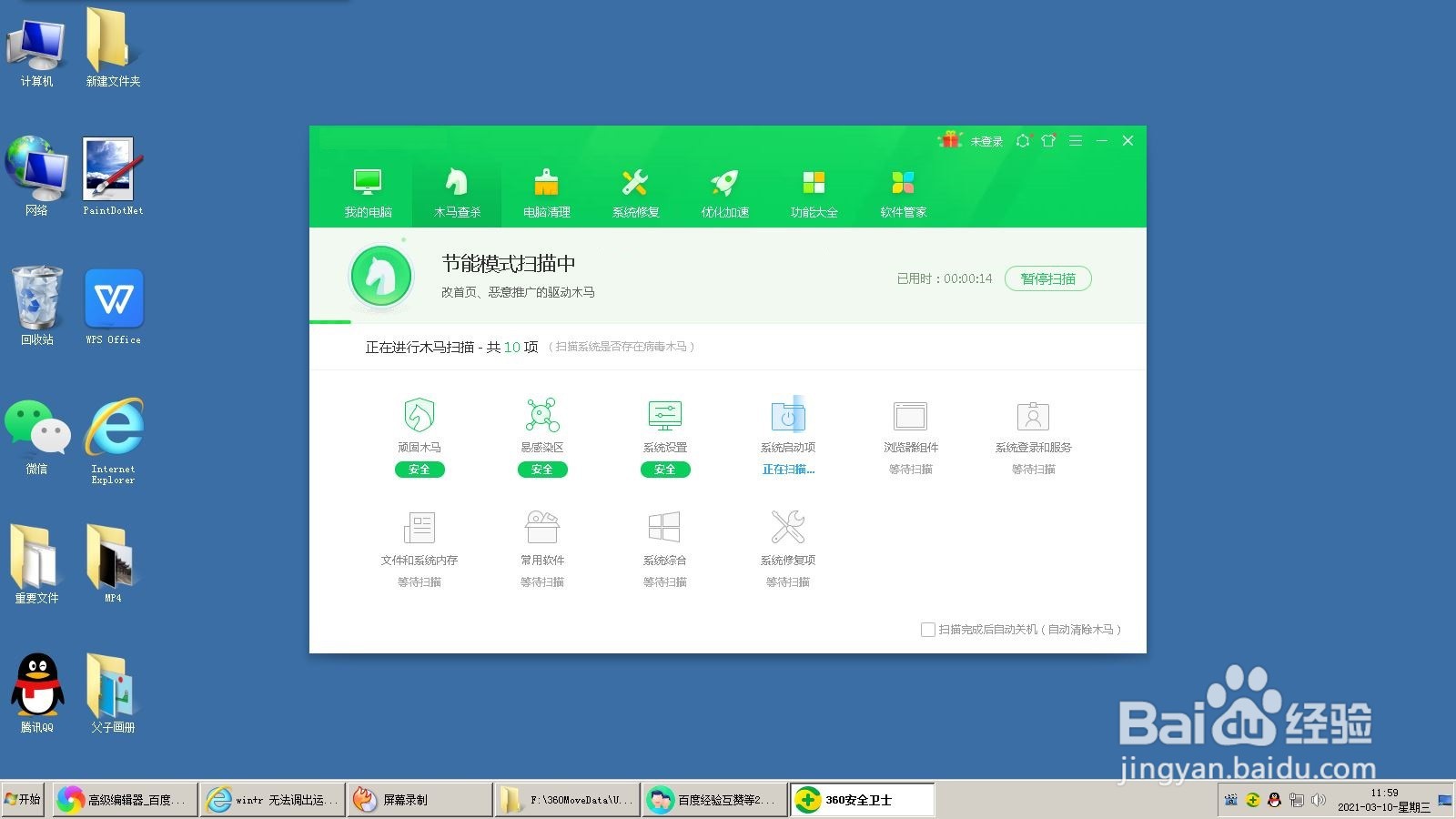Select the 父子画册 desktop folder
This screenshot has width=1456, height=819.
click(x=113, y=693)
